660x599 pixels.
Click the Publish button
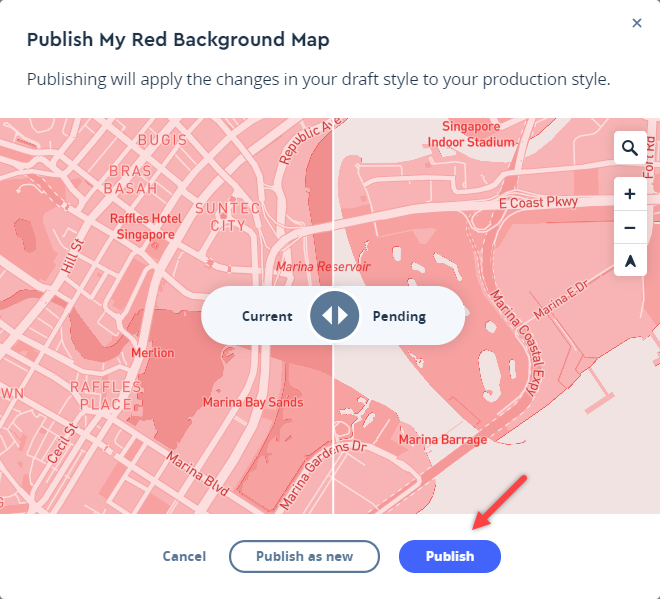pyautogui.click(x=449, y=556)
